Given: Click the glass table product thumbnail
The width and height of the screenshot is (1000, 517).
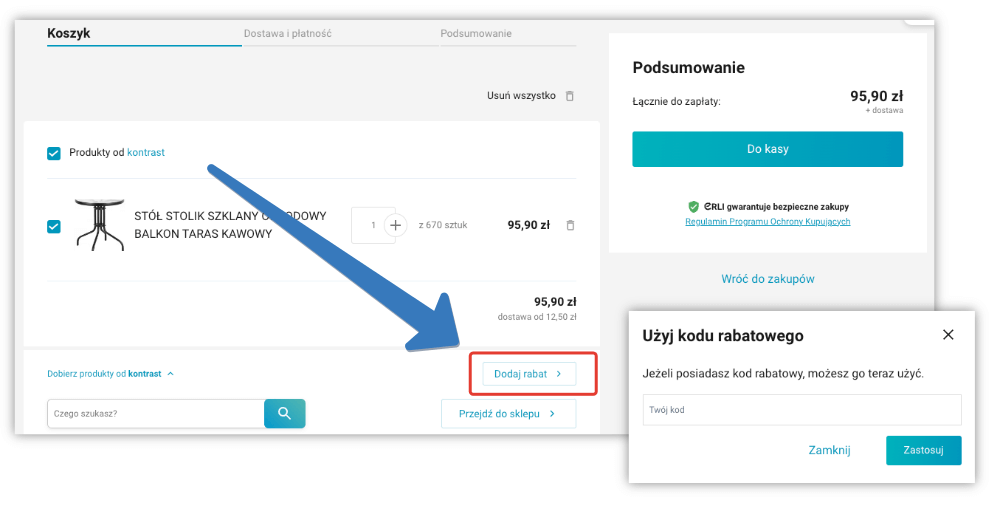Looking at the screenshot, I should pos(97,223).
